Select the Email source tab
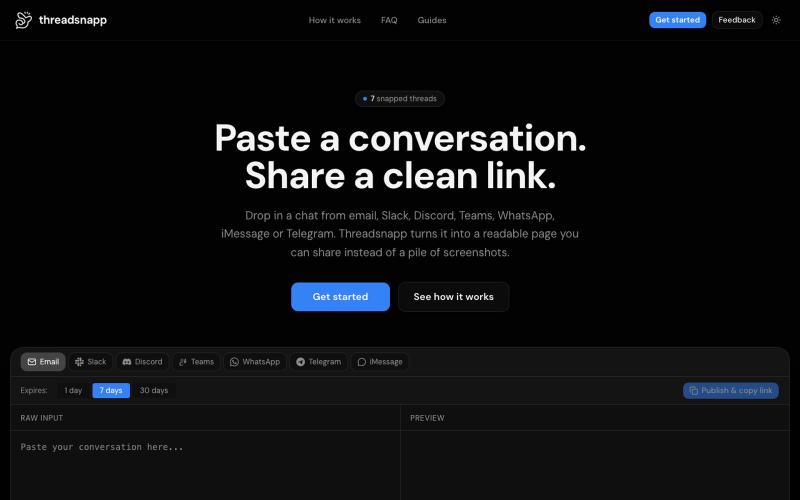800x500 pixels. 43,362
